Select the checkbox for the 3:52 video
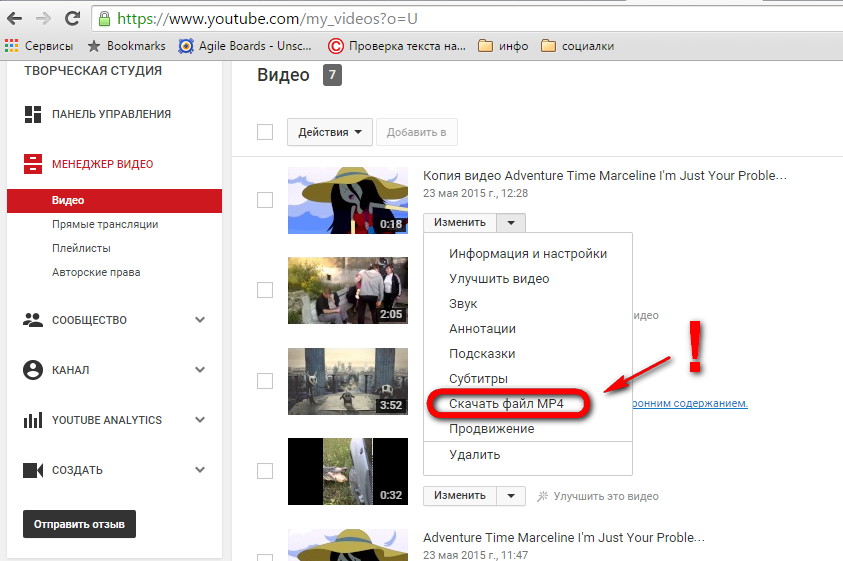This screenshot has height=561, width=843. 265,381
